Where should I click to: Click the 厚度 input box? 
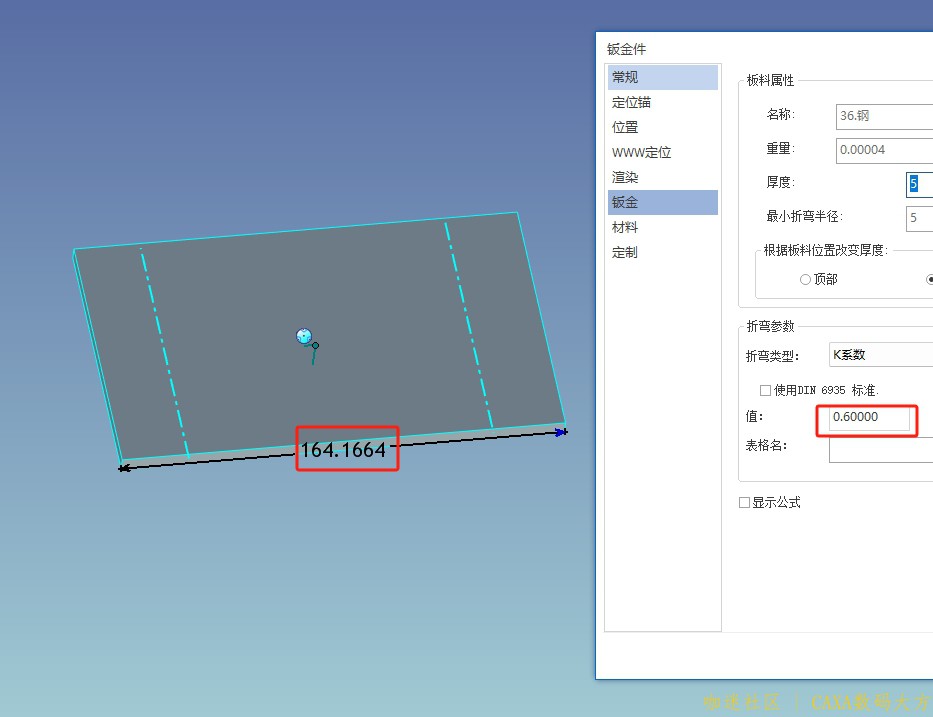coord(919,184)
